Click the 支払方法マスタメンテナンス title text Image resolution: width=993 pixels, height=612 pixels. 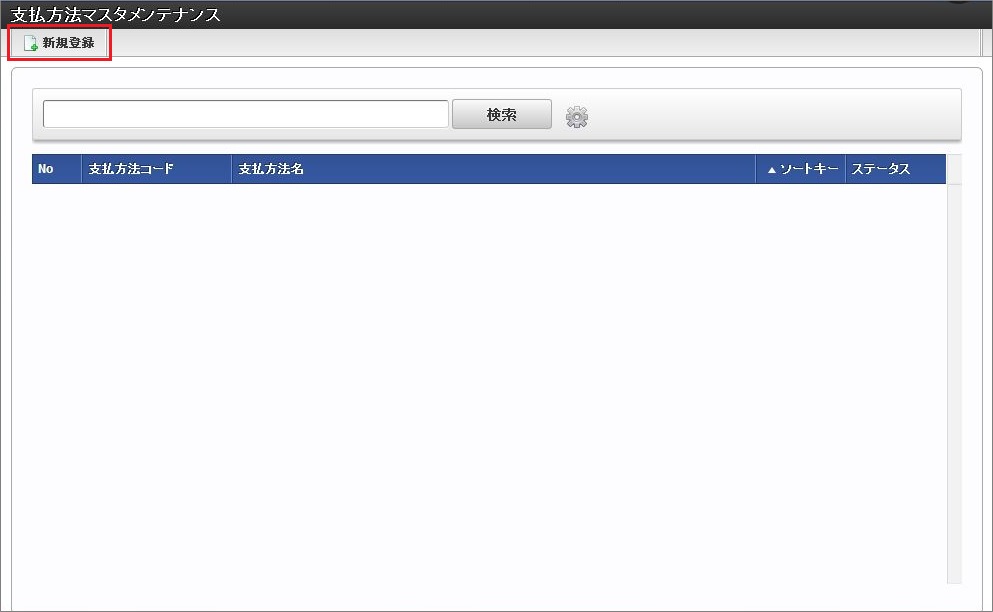point(116,15)
